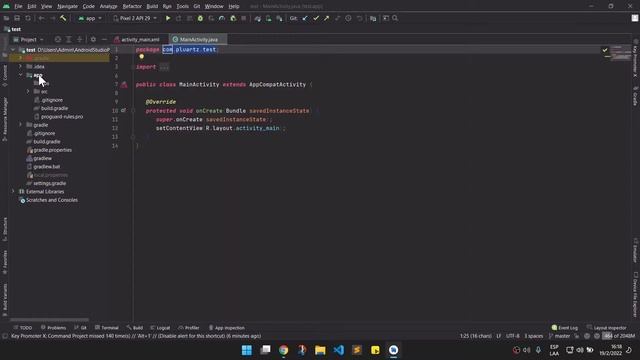Open Project panel settings gear icon
This screenshot has width=640, height=360.
point(93,40)
